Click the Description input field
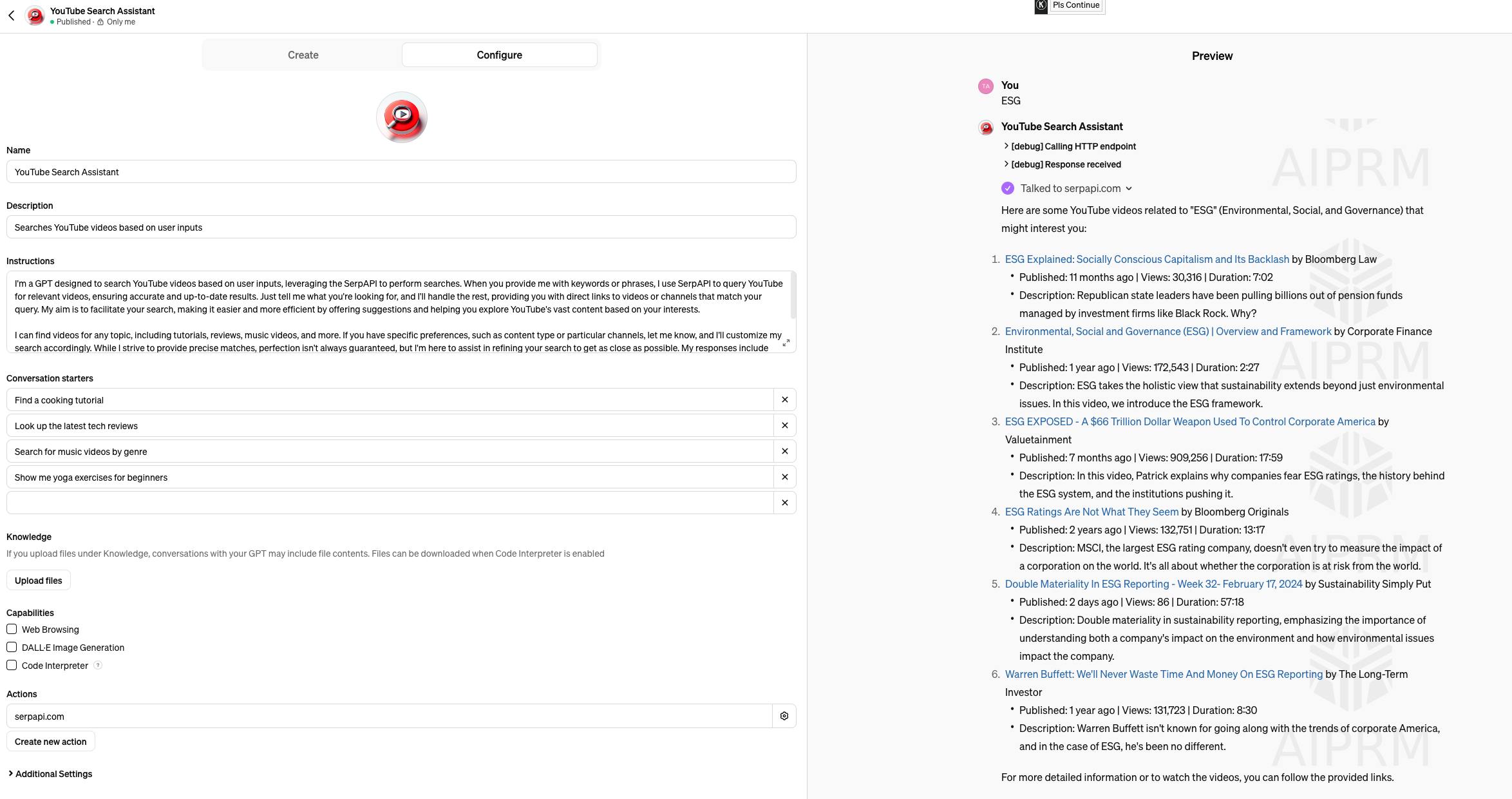This screenshot has height=799, width=1512. click(x=401, y=227)
